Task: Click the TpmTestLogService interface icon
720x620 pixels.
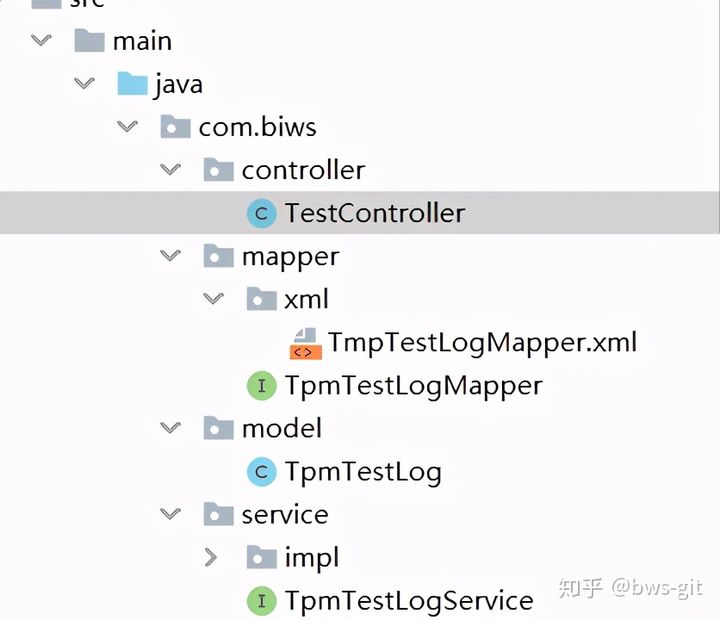Action: point(261,601)
